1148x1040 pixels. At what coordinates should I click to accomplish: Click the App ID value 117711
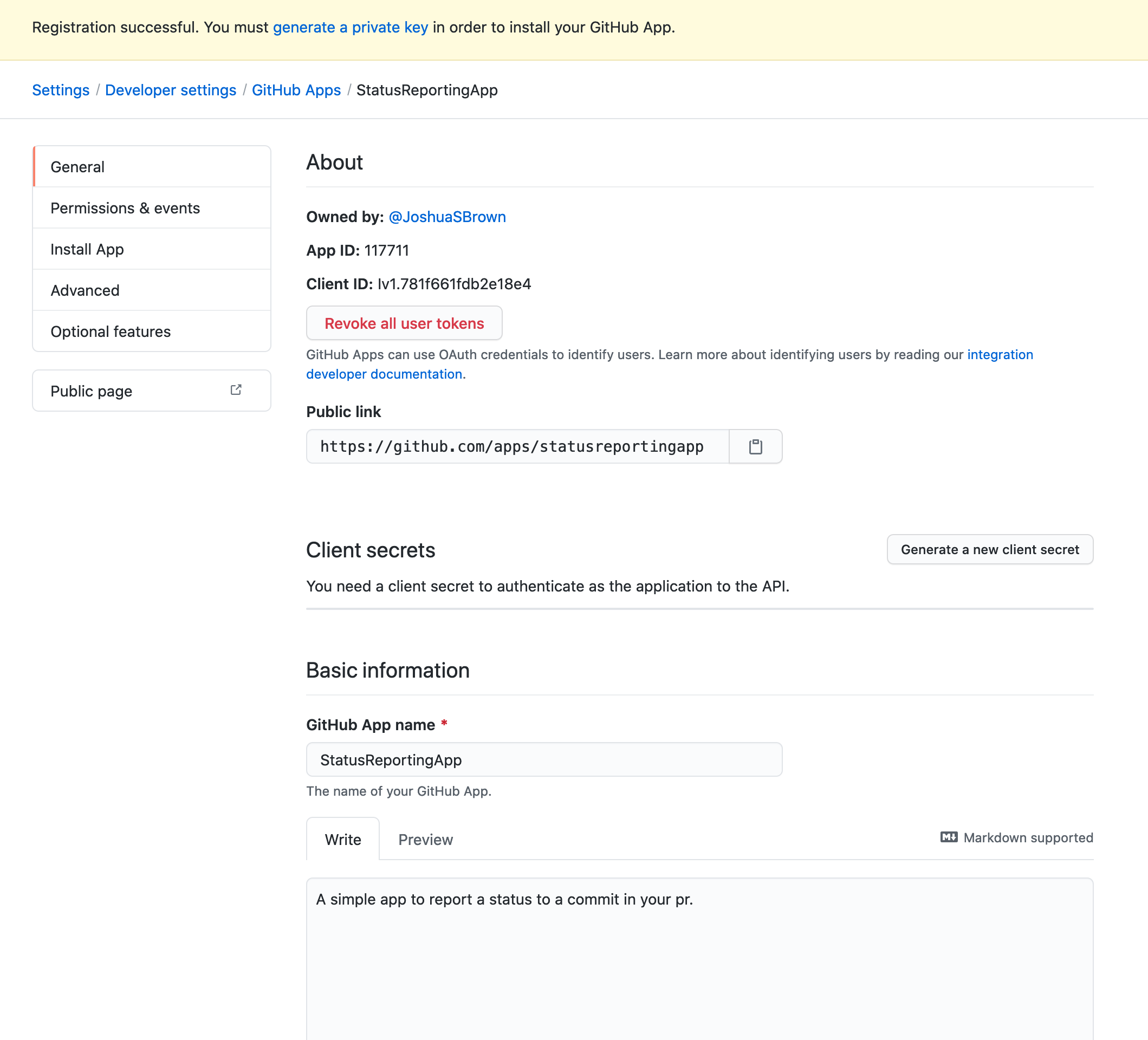coord(387,250)
